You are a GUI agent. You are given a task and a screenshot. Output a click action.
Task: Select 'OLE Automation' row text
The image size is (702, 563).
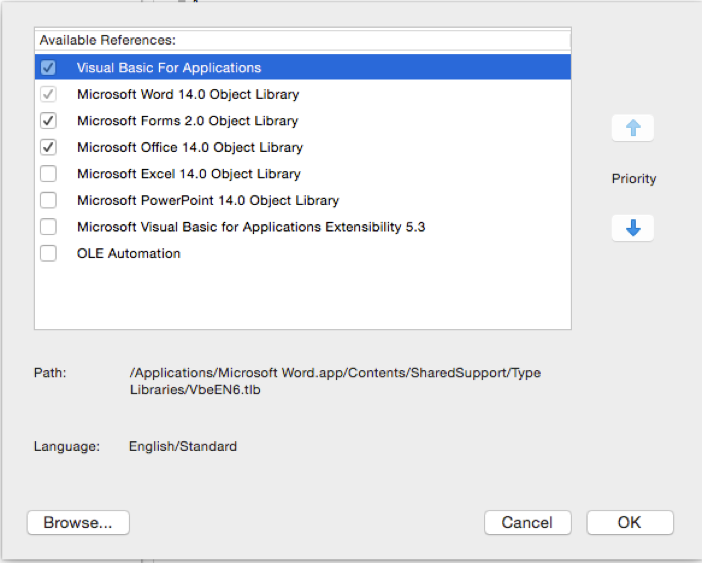pyautogui.click(x=128, y=253)
